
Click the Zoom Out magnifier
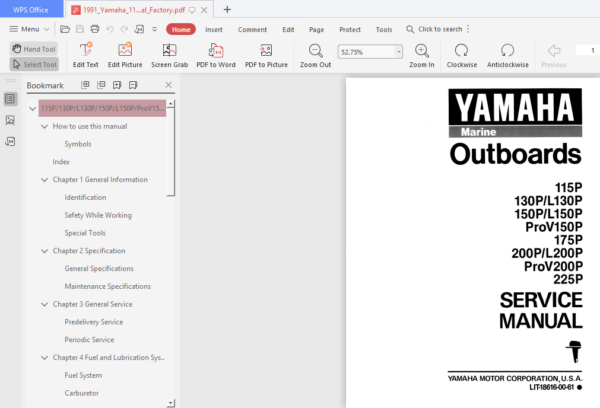[x=315, y=55]
